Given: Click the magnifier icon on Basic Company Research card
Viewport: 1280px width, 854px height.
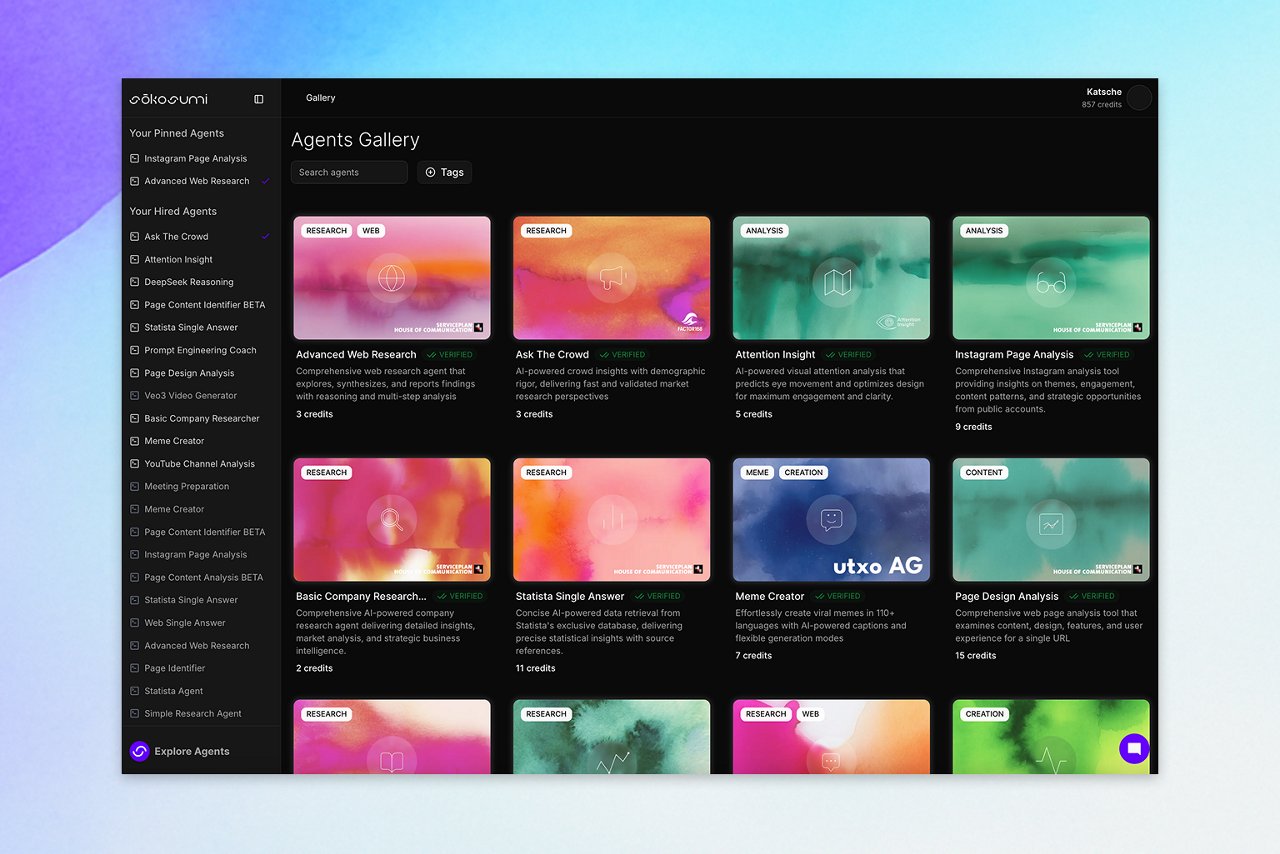Looking at the screenshot, I should [391, 519].
